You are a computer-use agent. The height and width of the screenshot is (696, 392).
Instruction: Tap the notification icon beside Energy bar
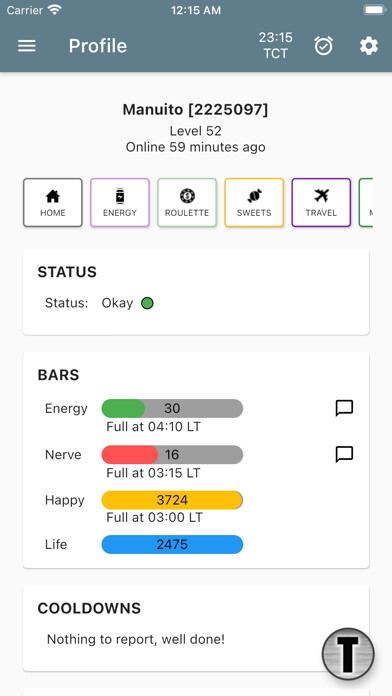[x=344, y=408]
